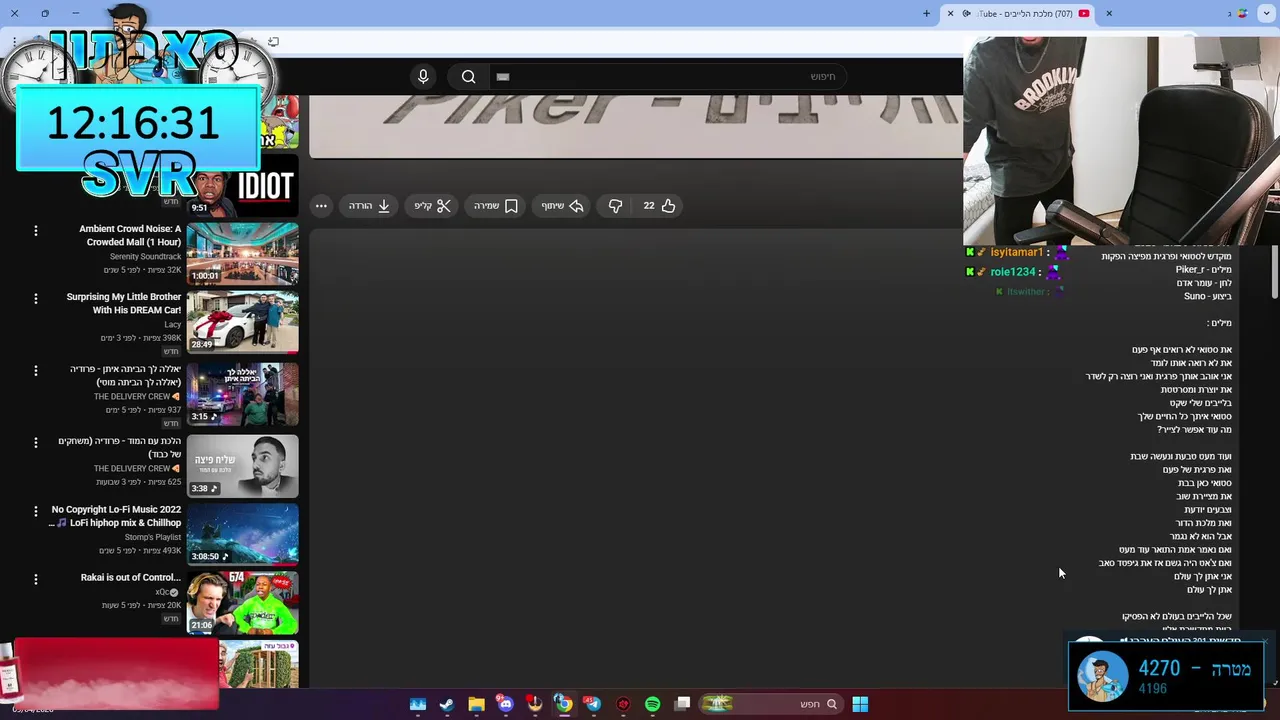Screen dimensions: 1280x720
Task: Open the IDIOT 9:51 video thumbnail
Action: coord(242,186)
